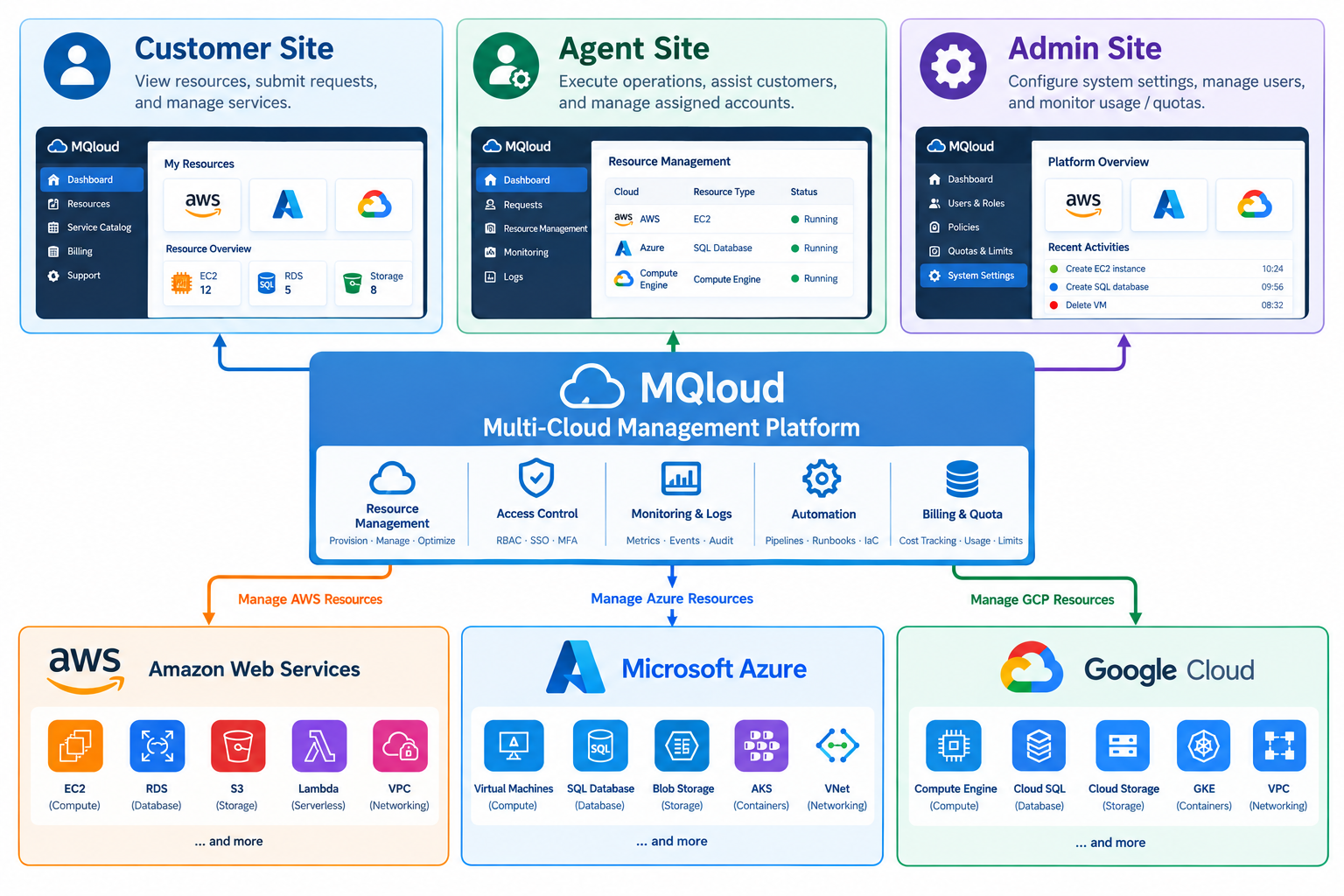1344x896 pixels.
Task: Click the GKE containers icon
Action: [1204, 746]
